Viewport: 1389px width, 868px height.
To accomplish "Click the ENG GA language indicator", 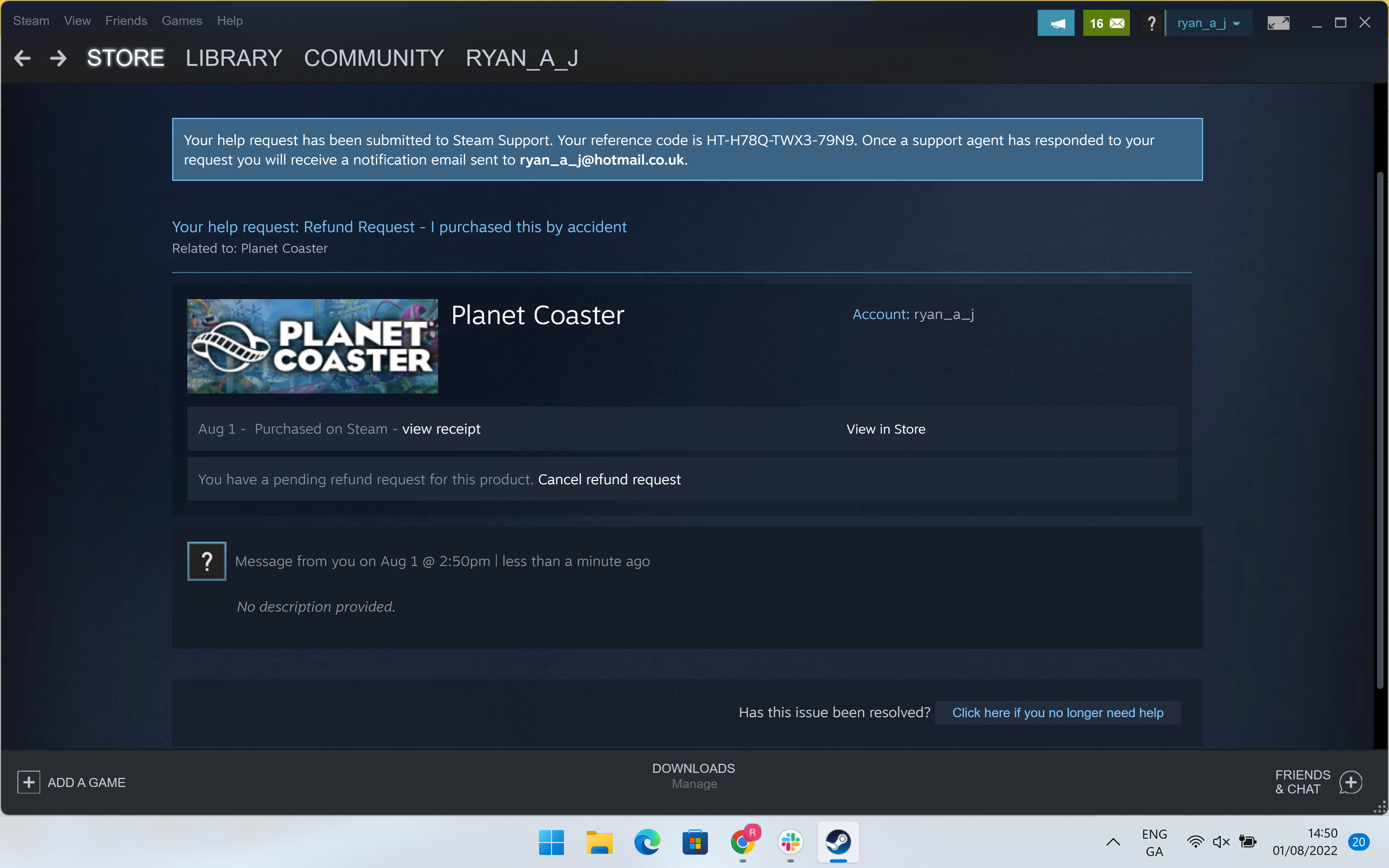I will click(x=1154, y=842).
